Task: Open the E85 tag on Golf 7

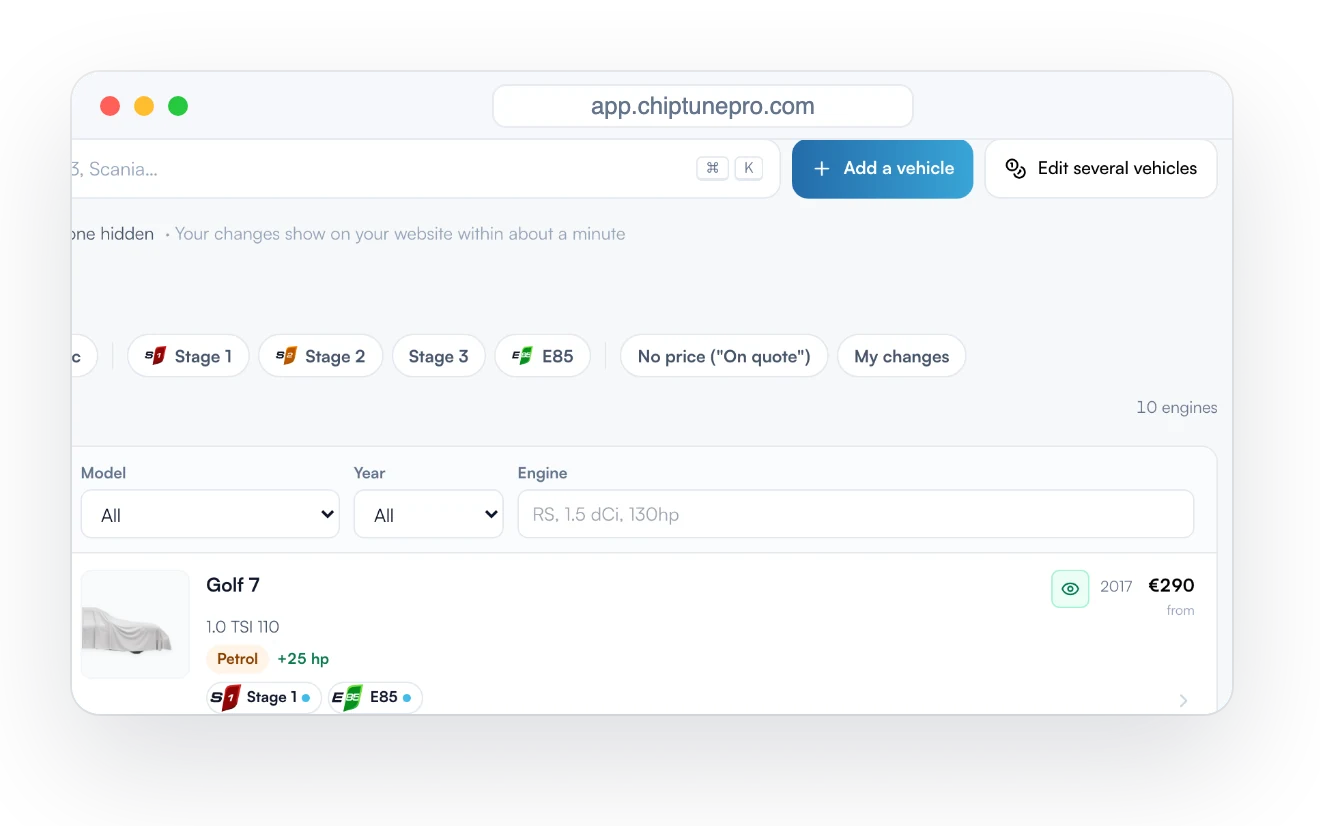Action: [375, 697]
